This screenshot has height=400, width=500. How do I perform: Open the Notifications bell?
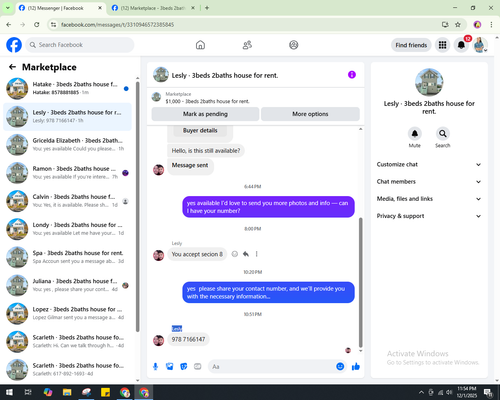click(x=461, y=45)
